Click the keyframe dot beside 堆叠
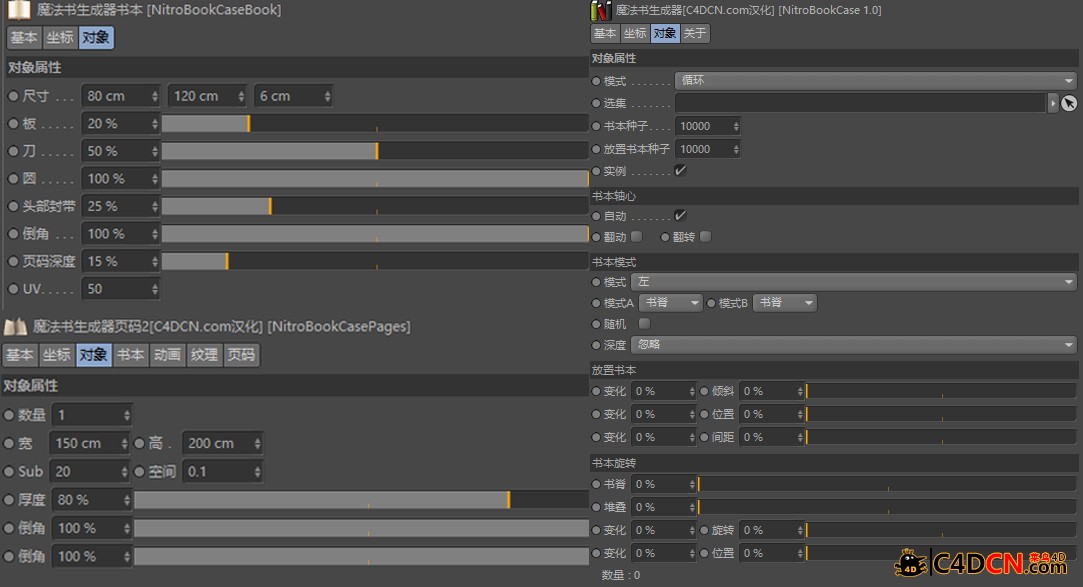Viewport: 1083px width, 587px height. (596, 508)
